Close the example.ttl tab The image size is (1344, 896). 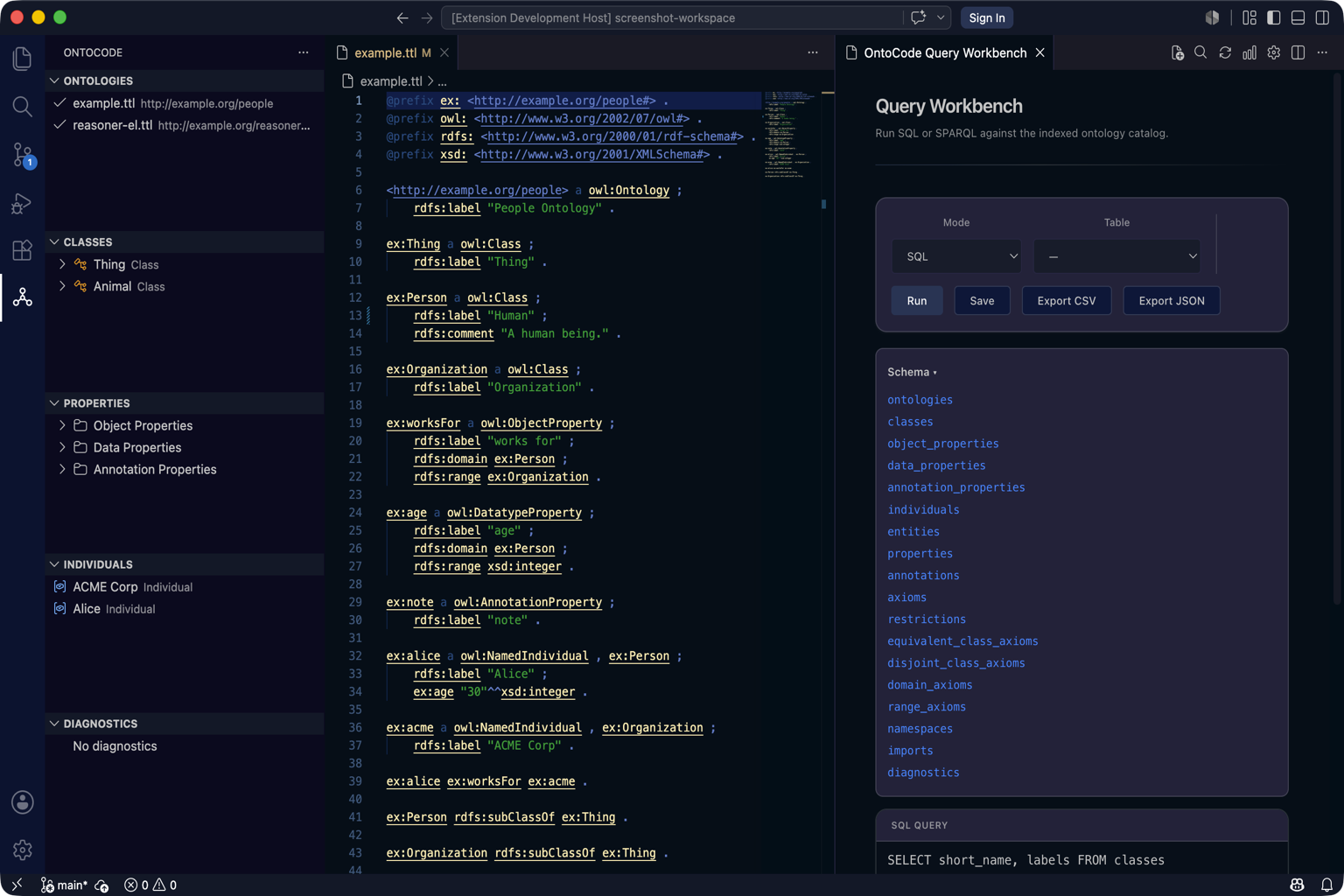444,53
